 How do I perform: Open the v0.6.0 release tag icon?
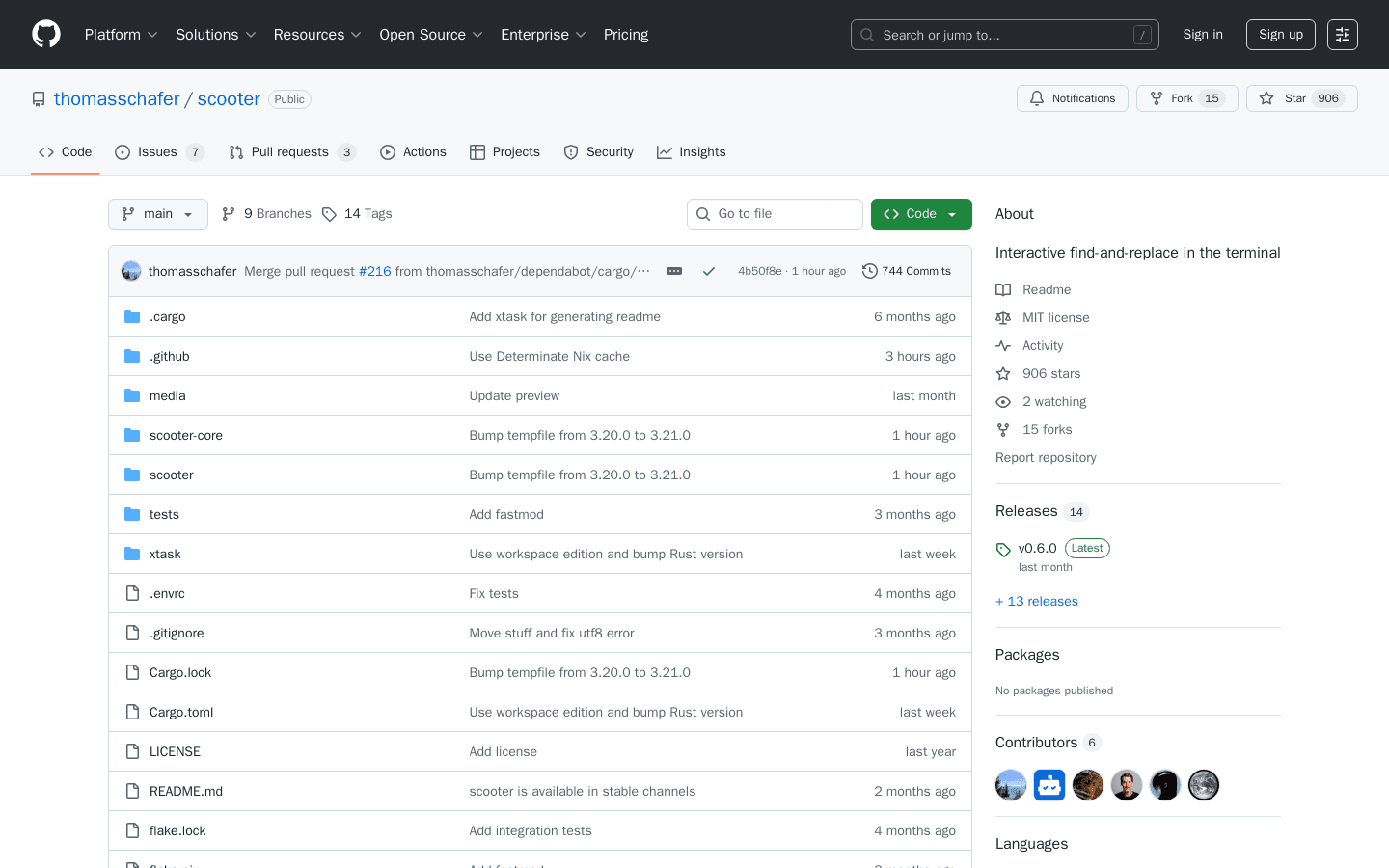(1003, 548)
